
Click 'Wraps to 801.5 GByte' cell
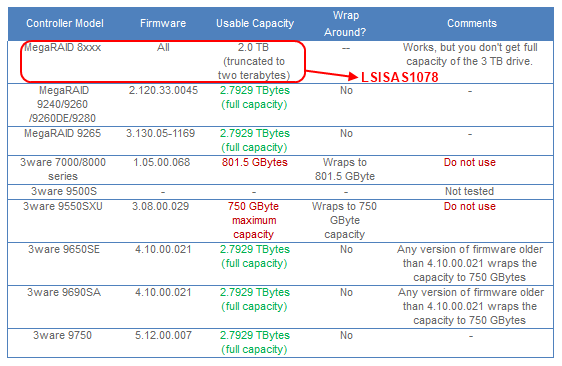pos(345,169)
